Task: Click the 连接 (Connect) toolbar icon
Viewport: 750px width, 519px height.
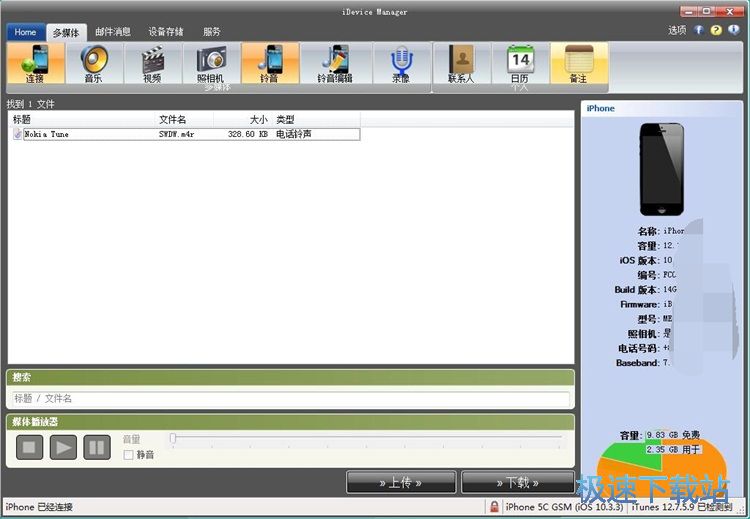Action: click(35, 64)
